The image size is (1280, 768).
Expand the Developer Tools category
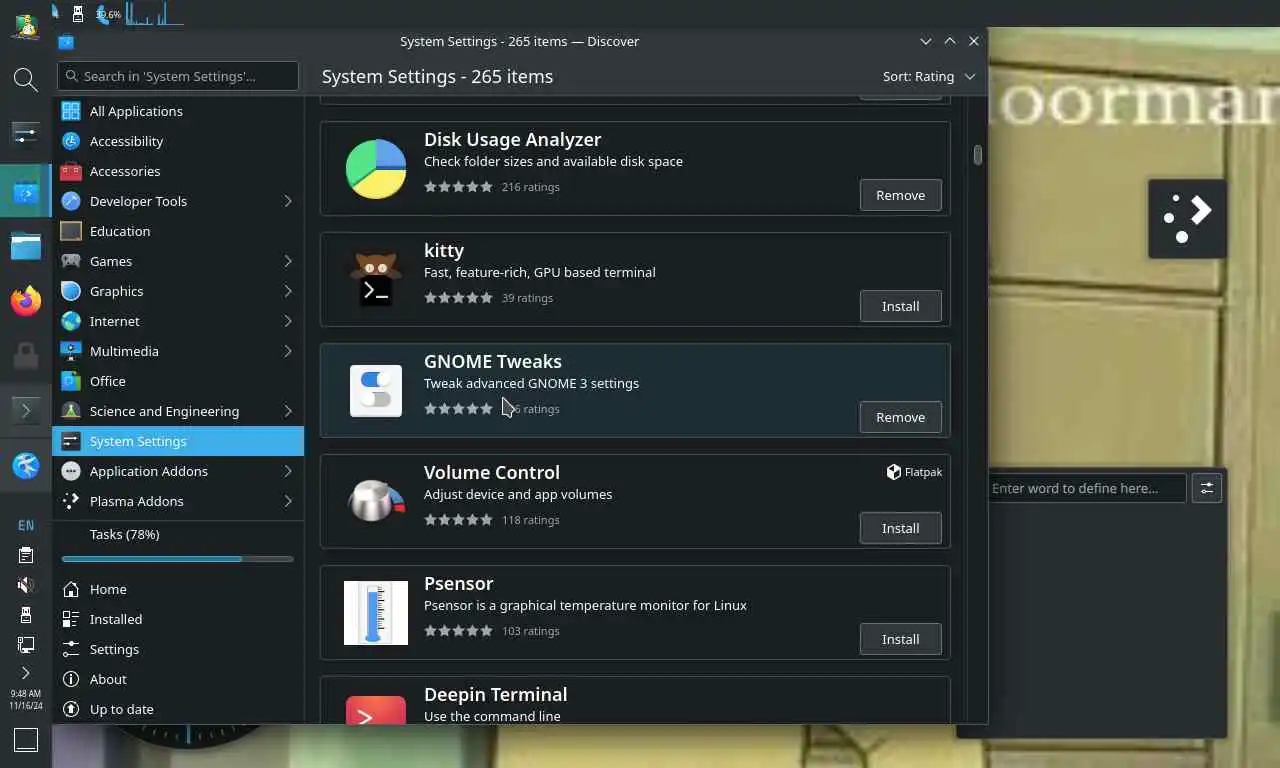pyautogui.click(x=287, y=201)
